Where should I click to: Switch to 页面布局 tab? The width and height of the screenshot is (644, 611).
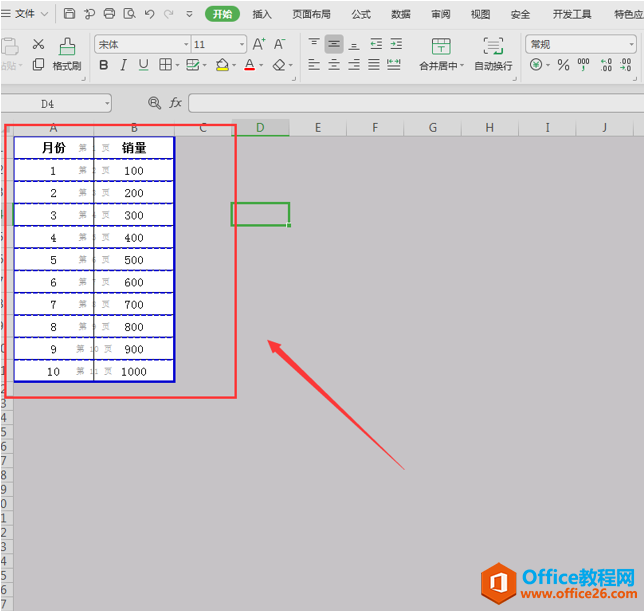tap(311, 14)
